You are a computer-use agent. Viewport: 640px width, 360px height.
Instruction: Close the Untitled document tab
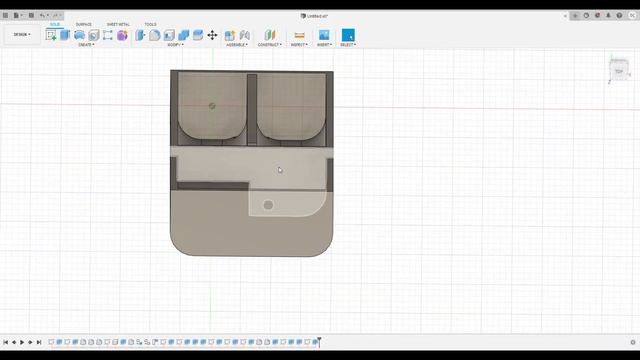click(565, 16)
